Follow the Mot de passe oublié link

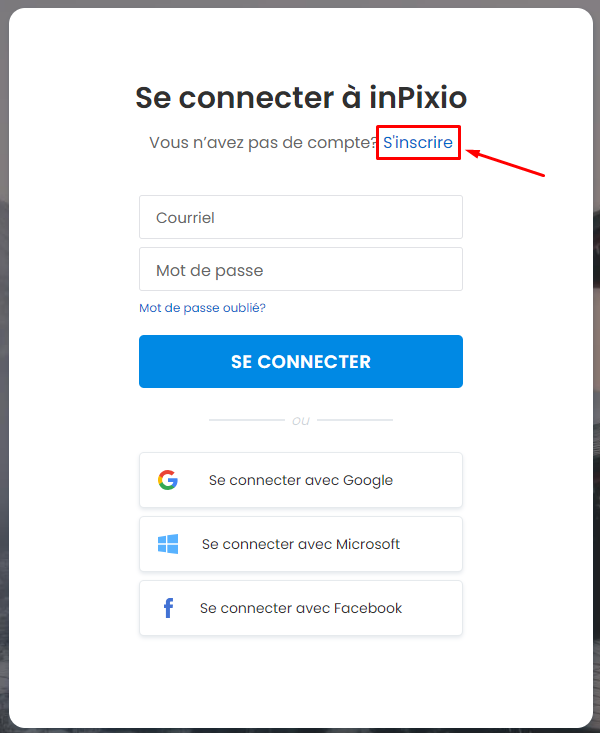(202, 308)
